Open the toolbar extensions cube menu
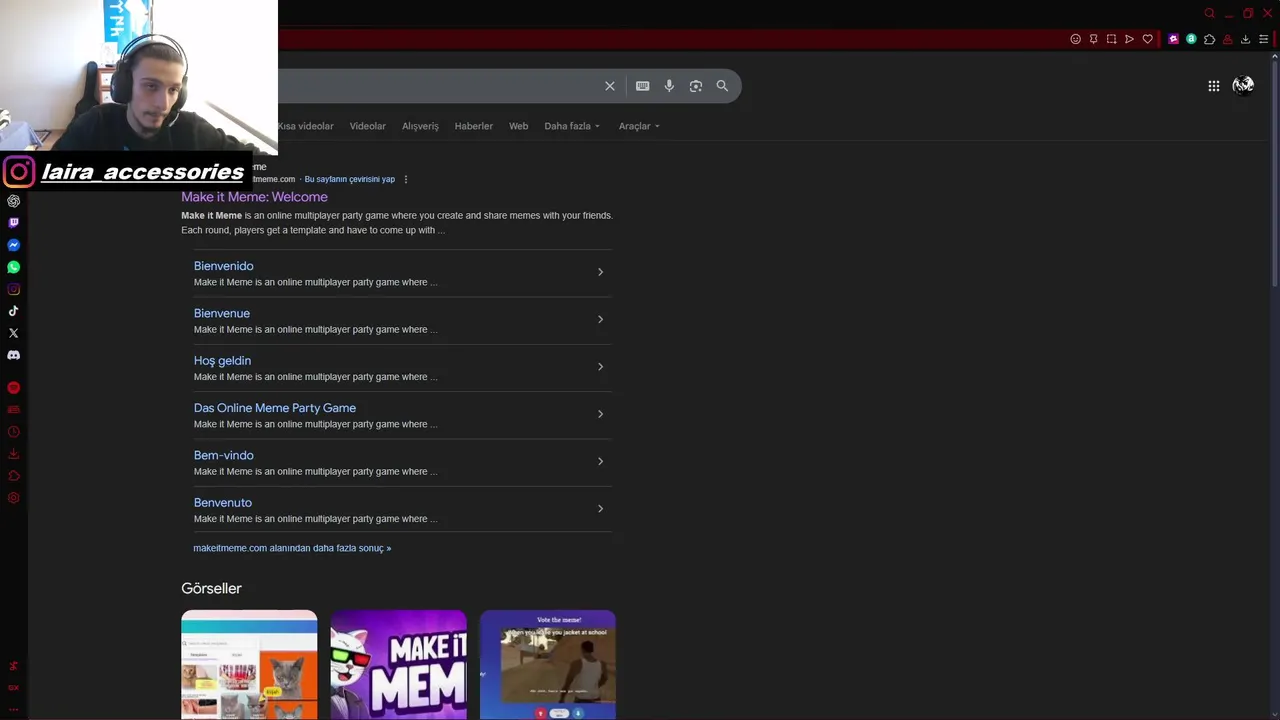This screenshot has height=720, width=1280. [1209, 39]
